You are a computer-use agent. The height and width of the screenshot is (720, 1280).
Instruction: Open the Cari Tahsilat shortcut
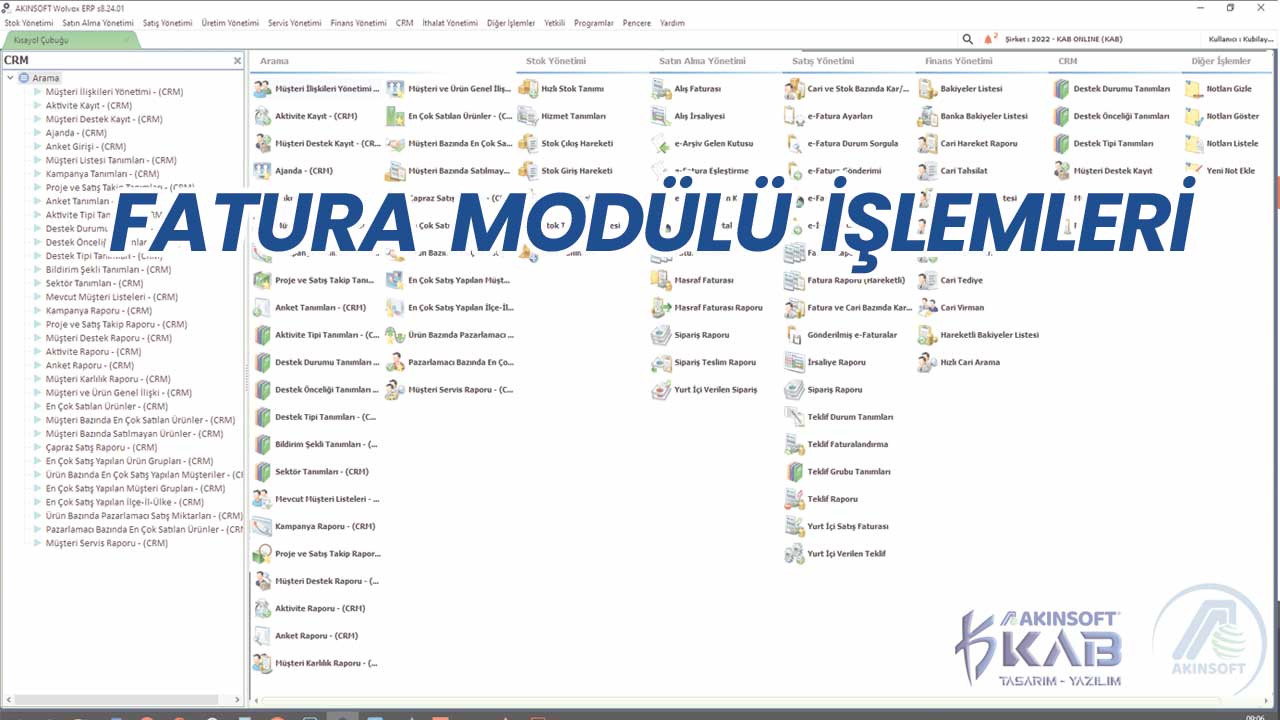(953, 171)
